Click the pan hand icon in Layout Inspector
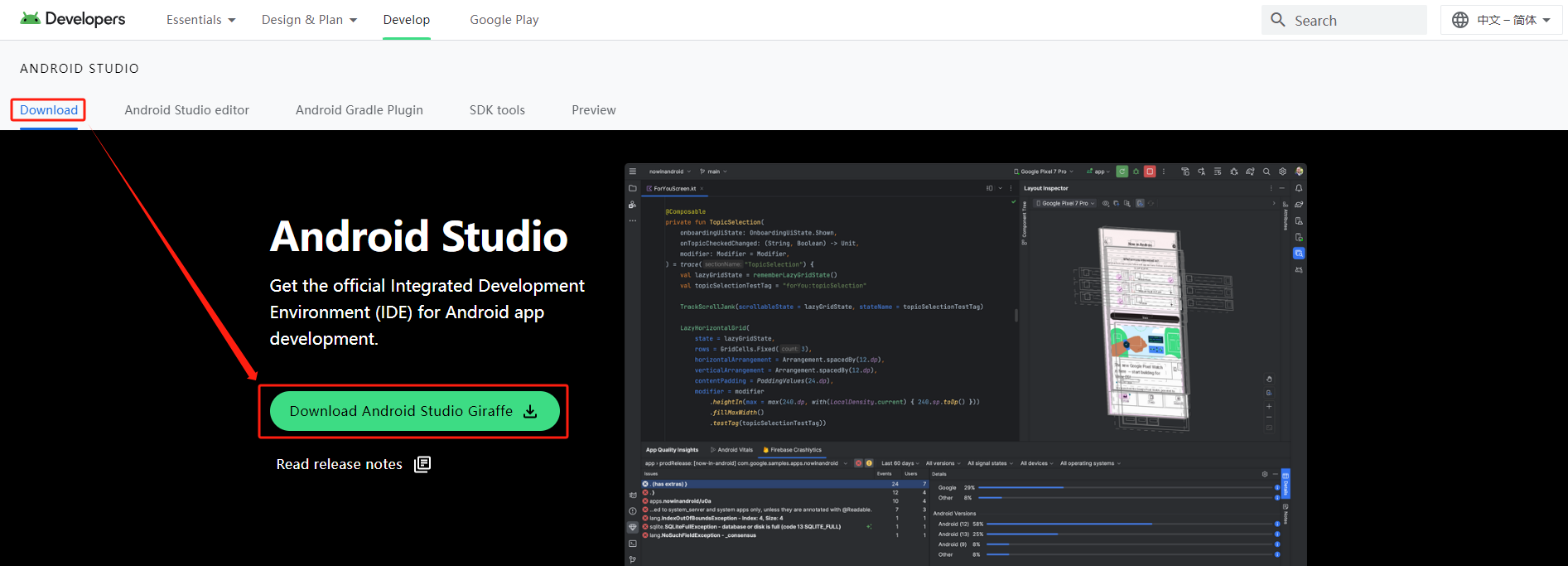 pyautogui.click(x=1269, y=380)
